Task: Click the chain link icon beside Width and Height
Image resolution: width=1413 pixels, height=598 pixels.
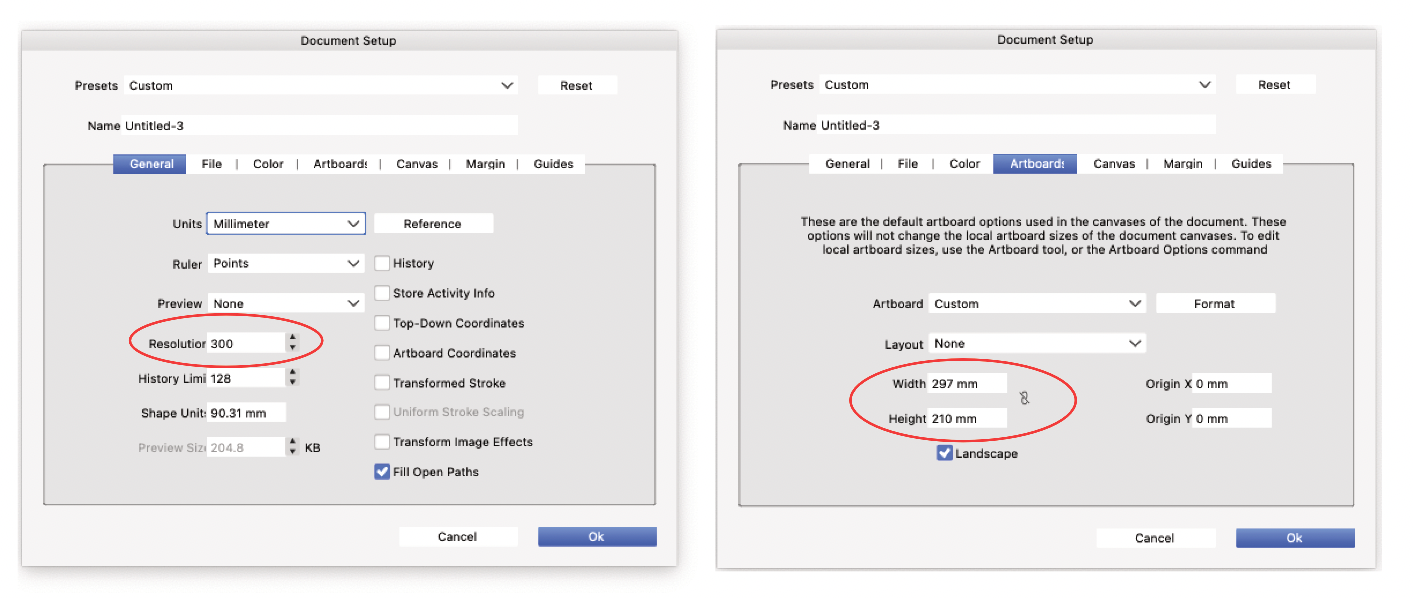Action: pos(1024,399)
